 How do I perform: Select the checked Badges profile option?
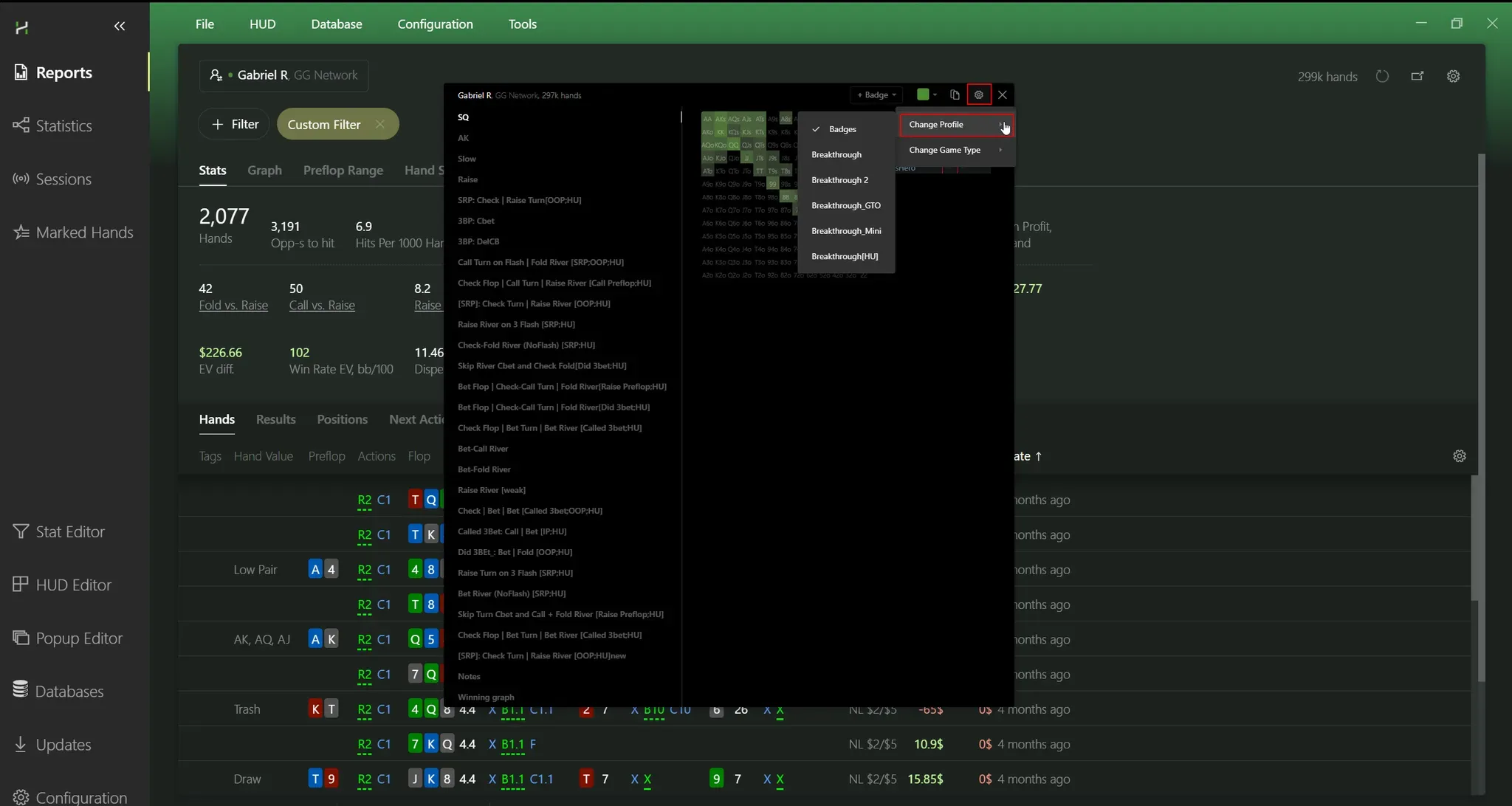tap(842, 129)
